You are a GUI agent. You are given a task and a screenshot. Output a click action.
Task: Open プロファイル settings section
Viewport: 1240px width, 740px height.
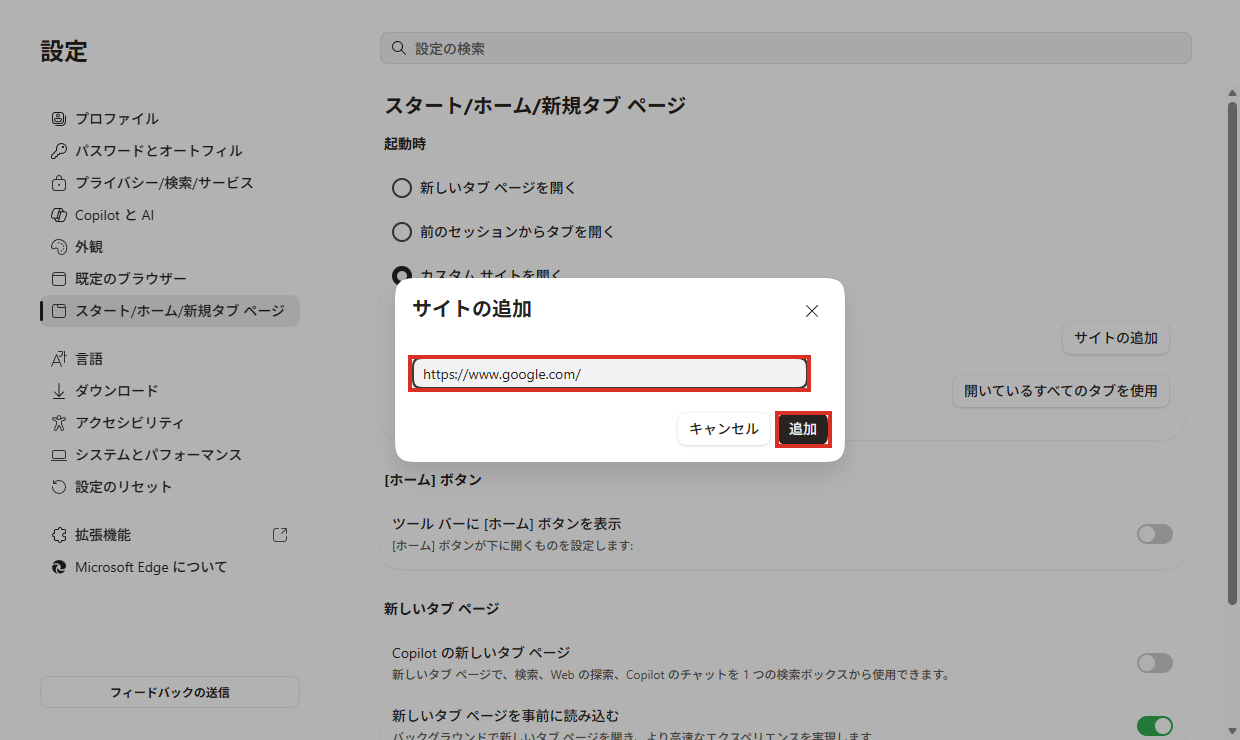pos(170,118)
